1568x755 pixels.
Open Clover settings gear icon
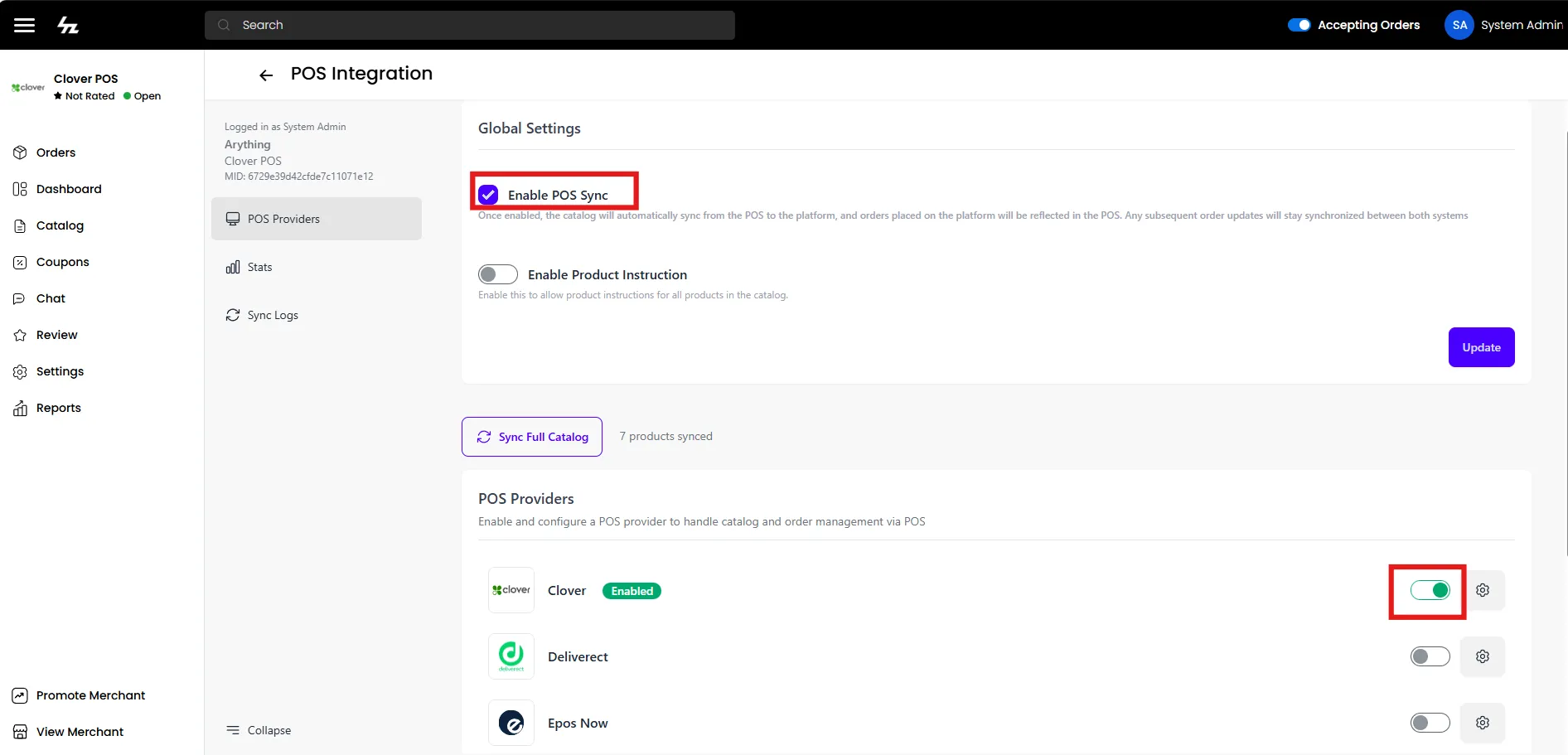1483,590
